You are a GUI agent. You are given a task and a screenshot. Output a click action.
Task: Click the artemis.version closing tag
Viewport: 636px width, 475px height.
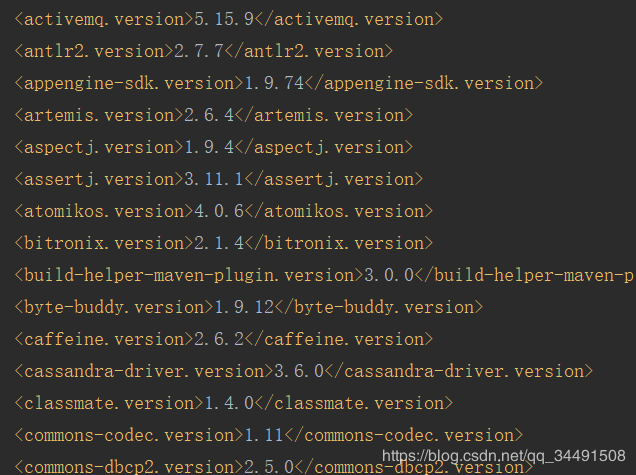[x=324, y=115]
